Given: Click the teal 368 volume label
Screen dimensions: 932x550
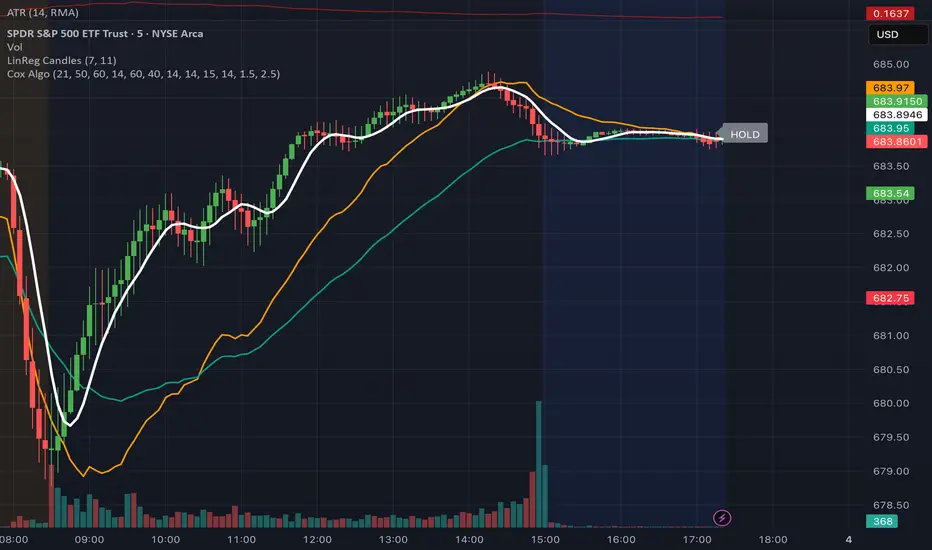Looking at the screenshot, I should 883,521.
